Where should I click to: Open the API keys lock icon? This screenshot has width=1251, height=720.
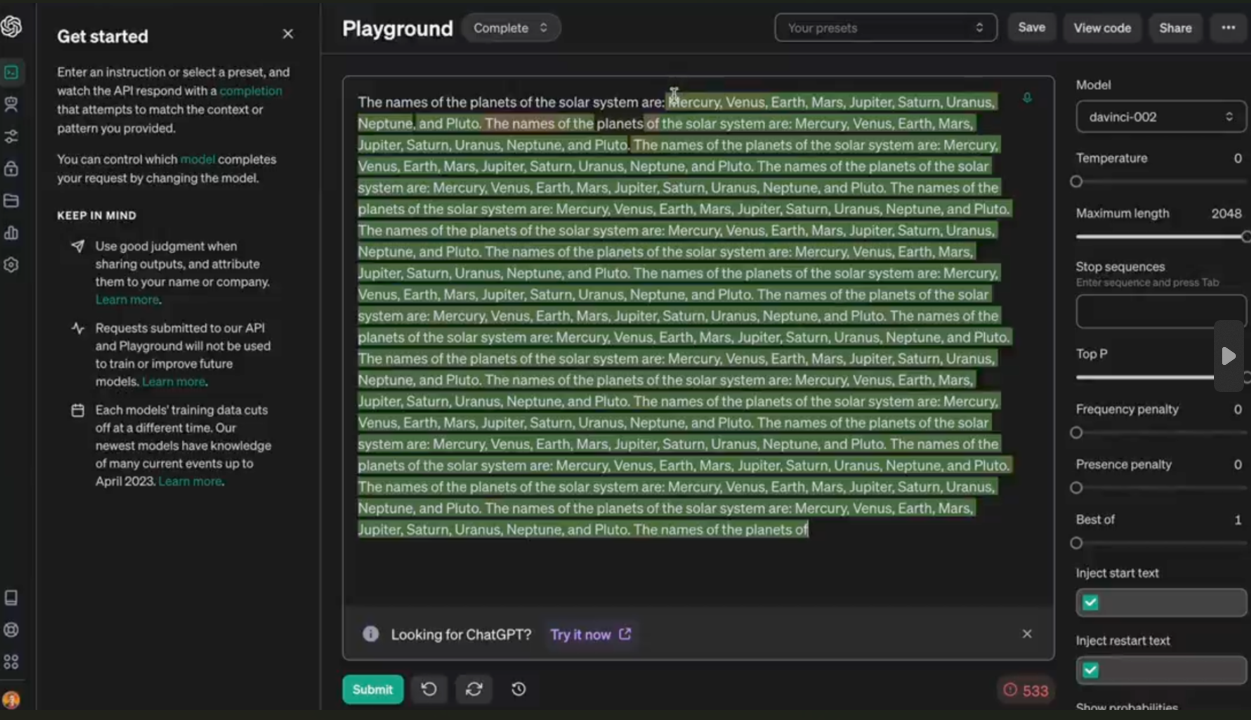coord(11,168)
